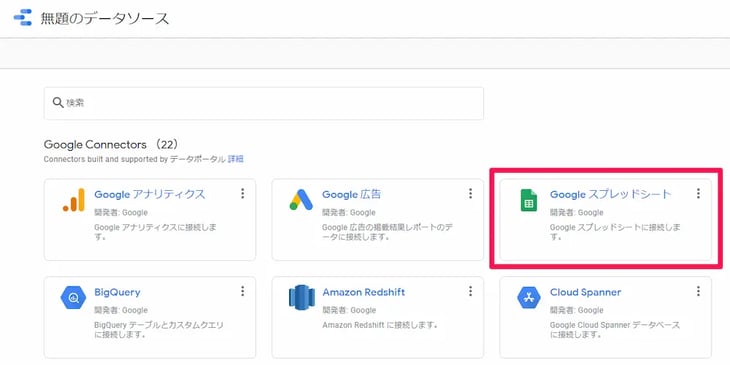Screen dimensions: 730x365
Task: Click the Data Studio logo icon
Action: tap(23, 18)
